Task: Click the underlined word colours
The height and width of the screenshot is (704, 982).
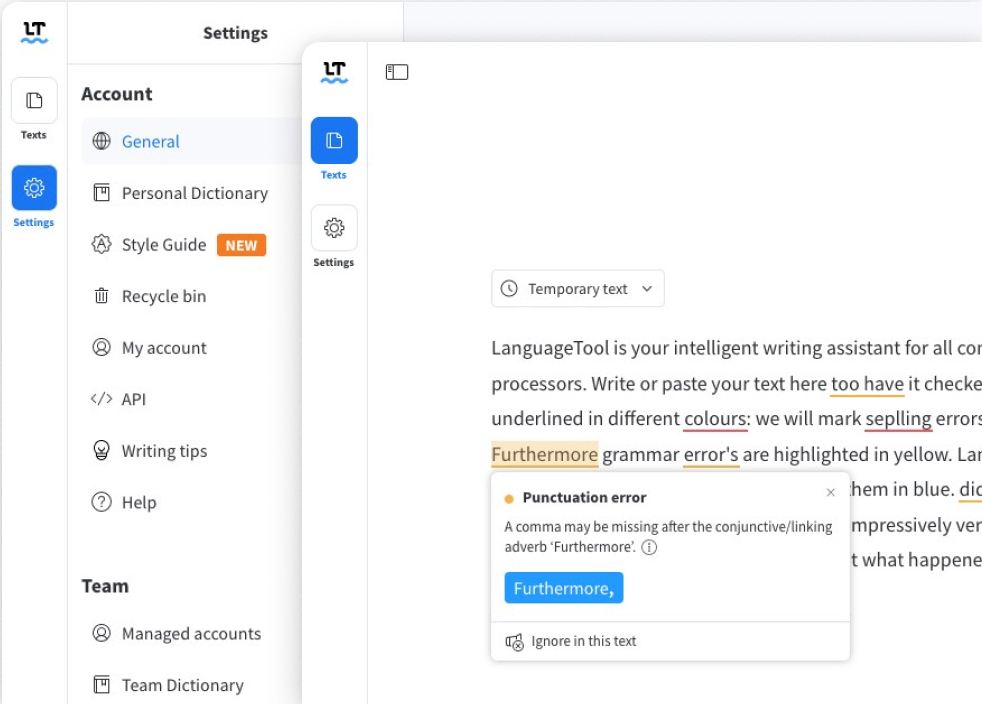Action: [x=715, y=418]
